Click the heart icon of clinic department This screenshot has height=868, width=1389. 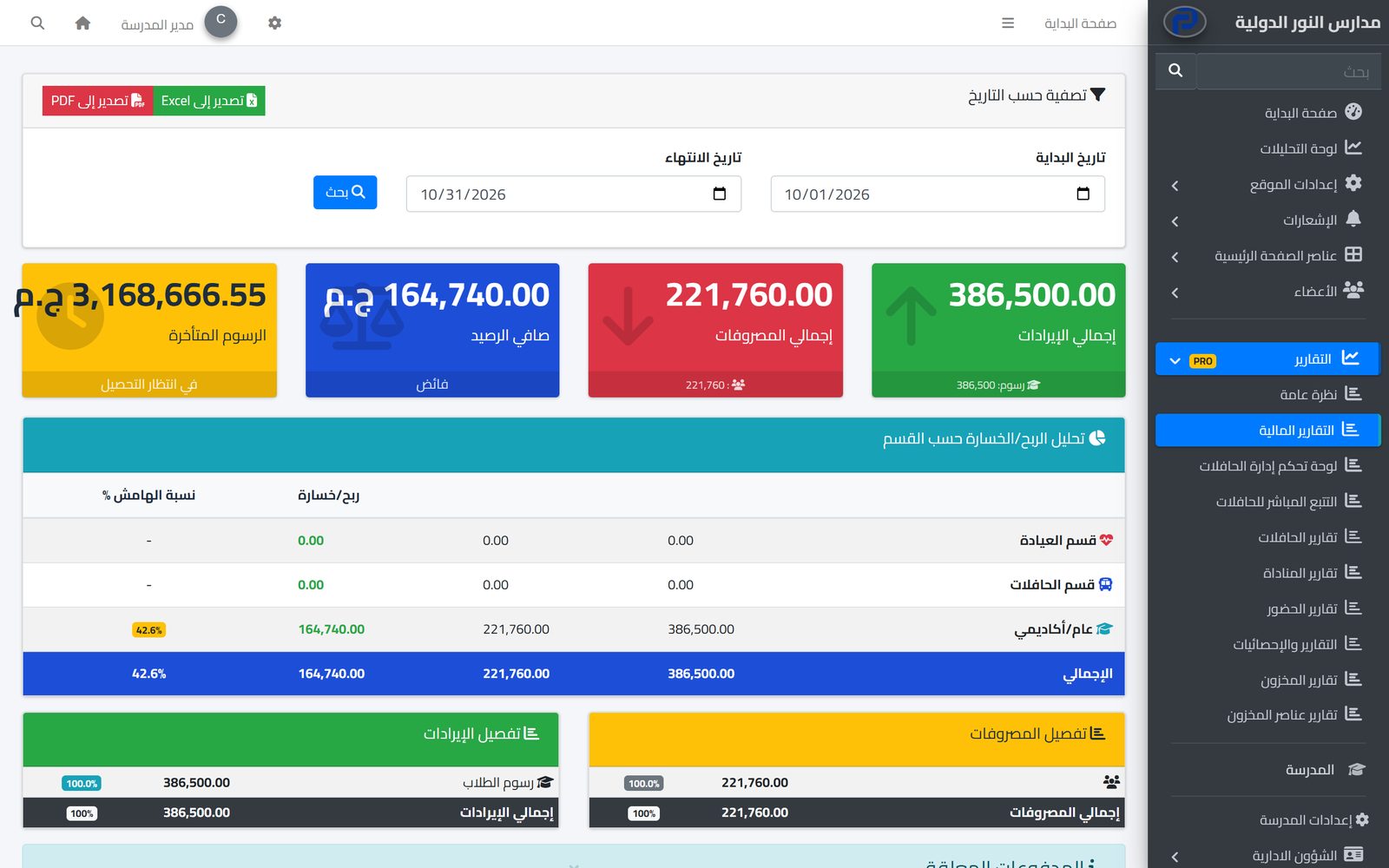point(1106,540)
